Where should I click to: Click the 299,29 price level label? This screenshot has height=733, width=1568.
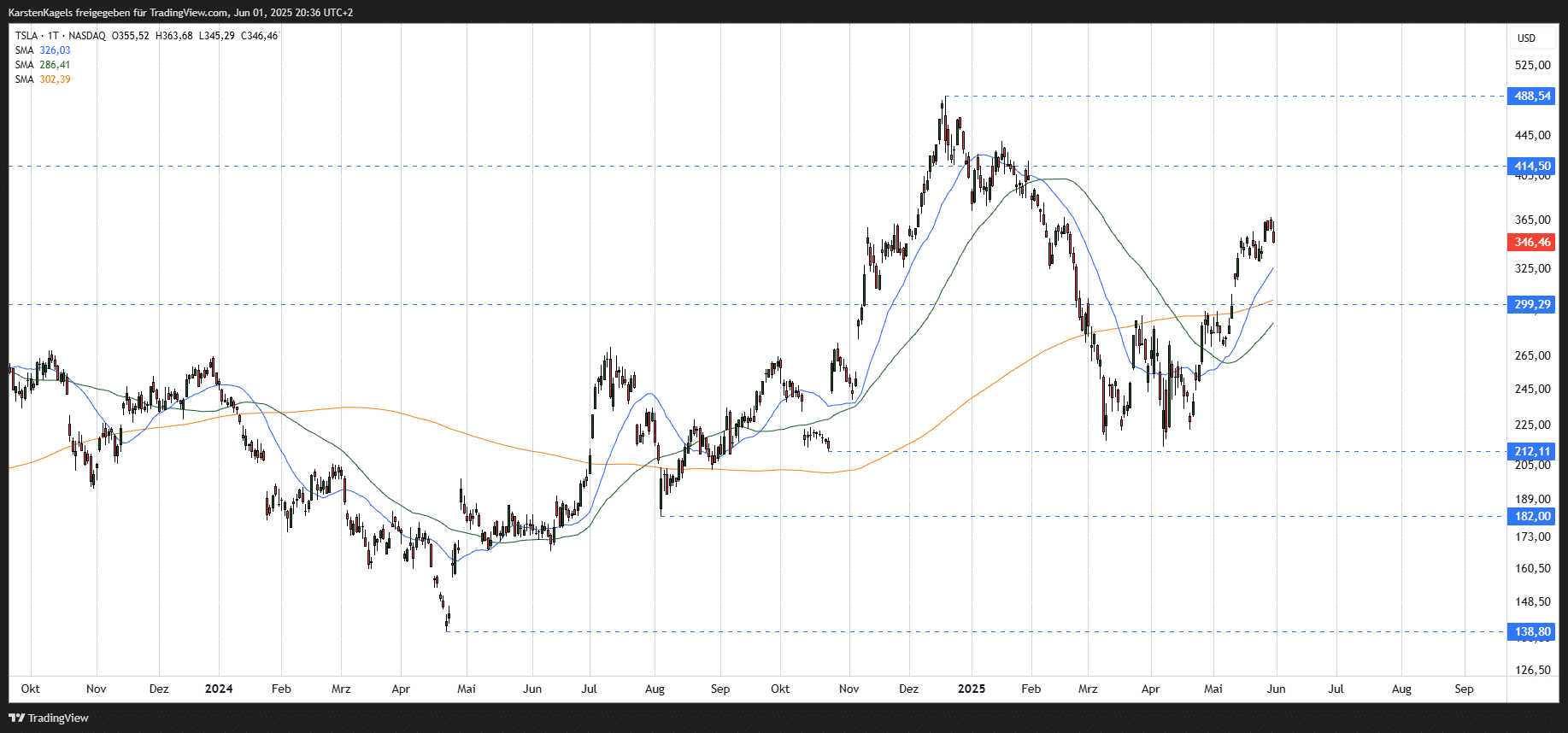click(x=1531, y=304)
